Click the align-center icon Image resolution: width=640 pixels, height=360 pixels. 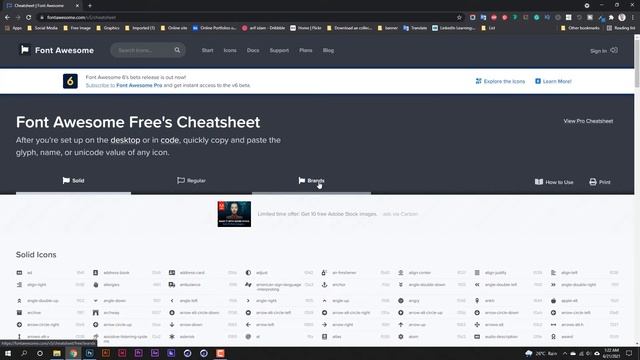pos(401,273)
